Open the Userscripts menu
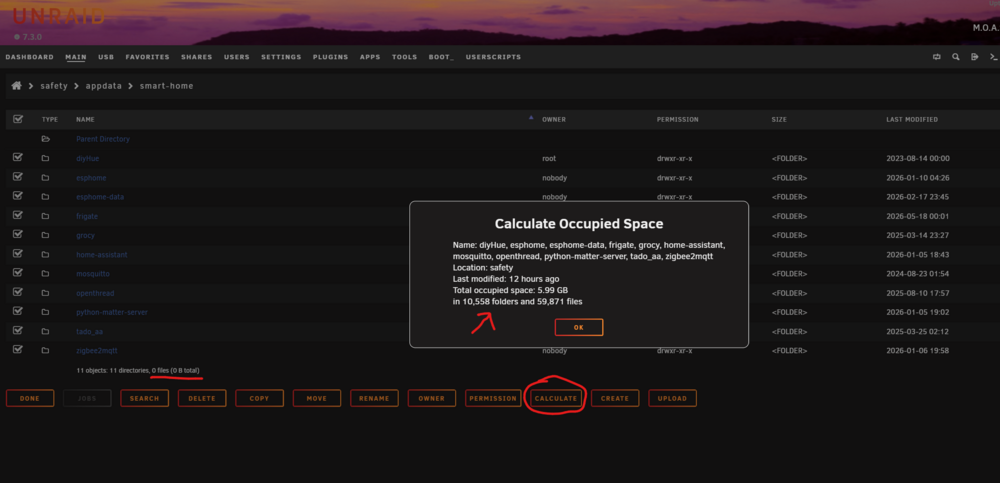The width and height of the screenshot is (1000, 483). coord(493,57)
